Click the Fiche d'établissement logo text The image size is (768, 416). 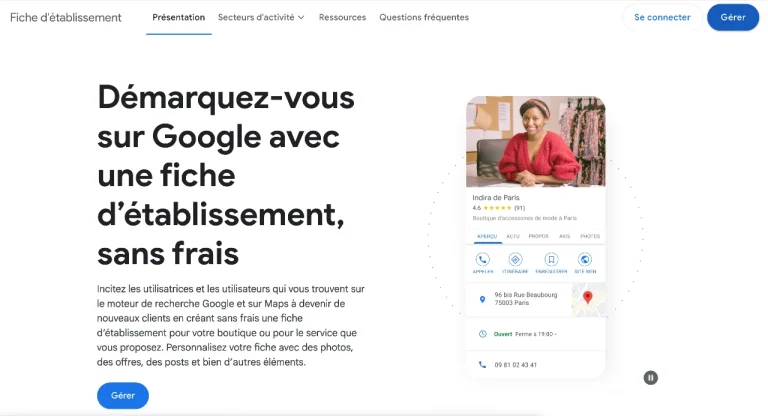pyautogui.click(x=66, y=17)
